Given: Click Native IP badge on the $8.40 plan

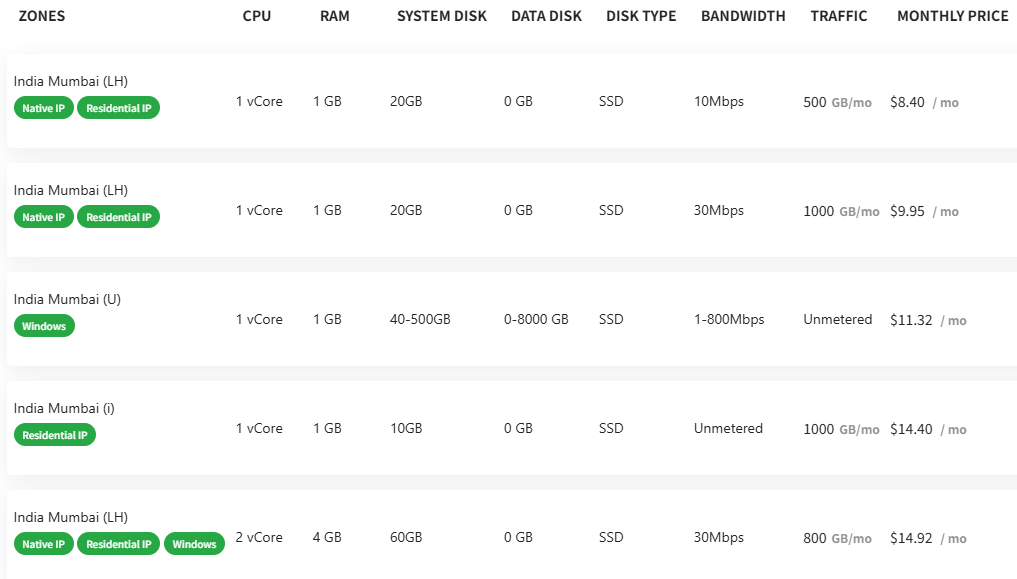Looking at the screenshot, I should coord(44,108).
